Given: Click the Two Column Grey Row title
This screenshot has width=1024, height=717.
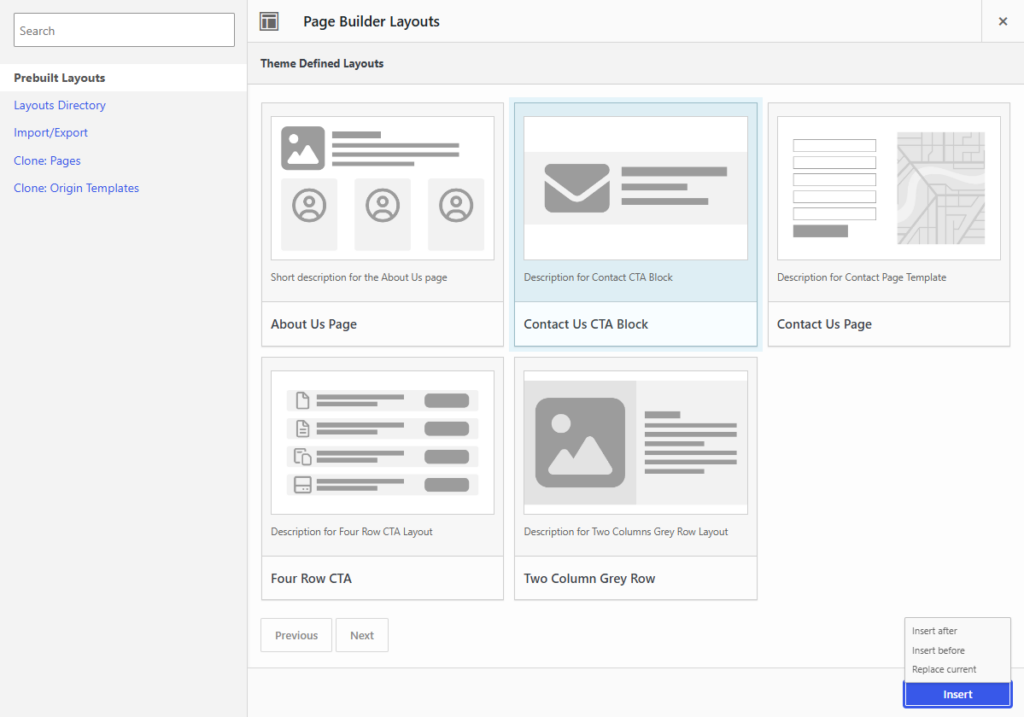Looking at the screenshot, I should tap(589, 579).
